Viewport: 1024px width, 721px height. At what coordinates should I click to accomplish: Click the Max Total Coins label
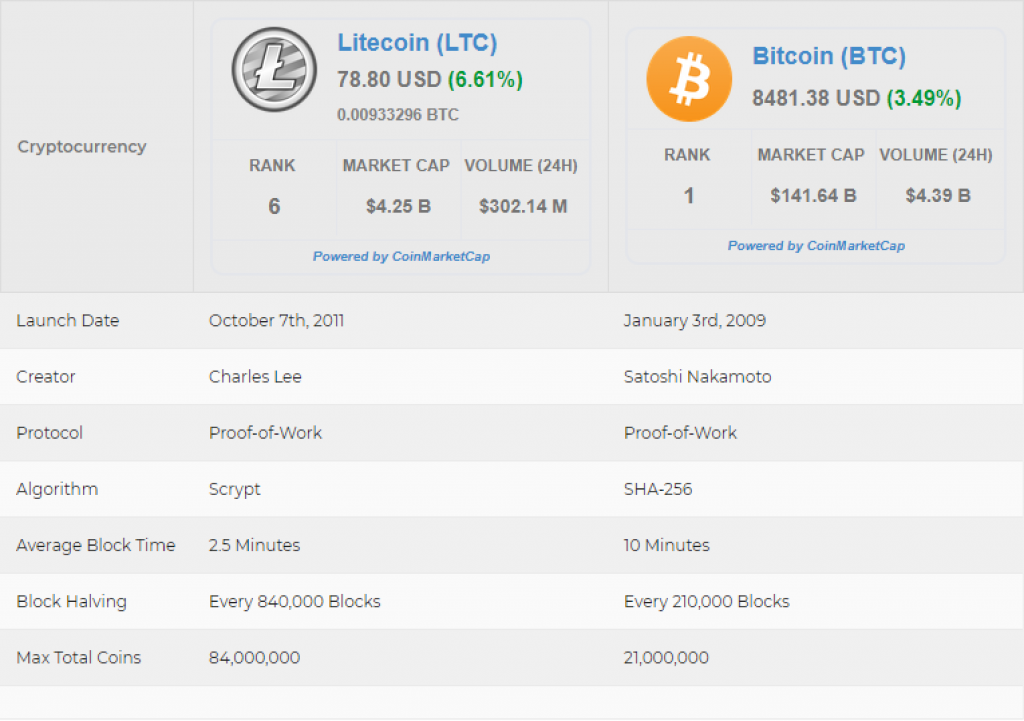click(x=79, y=658)
